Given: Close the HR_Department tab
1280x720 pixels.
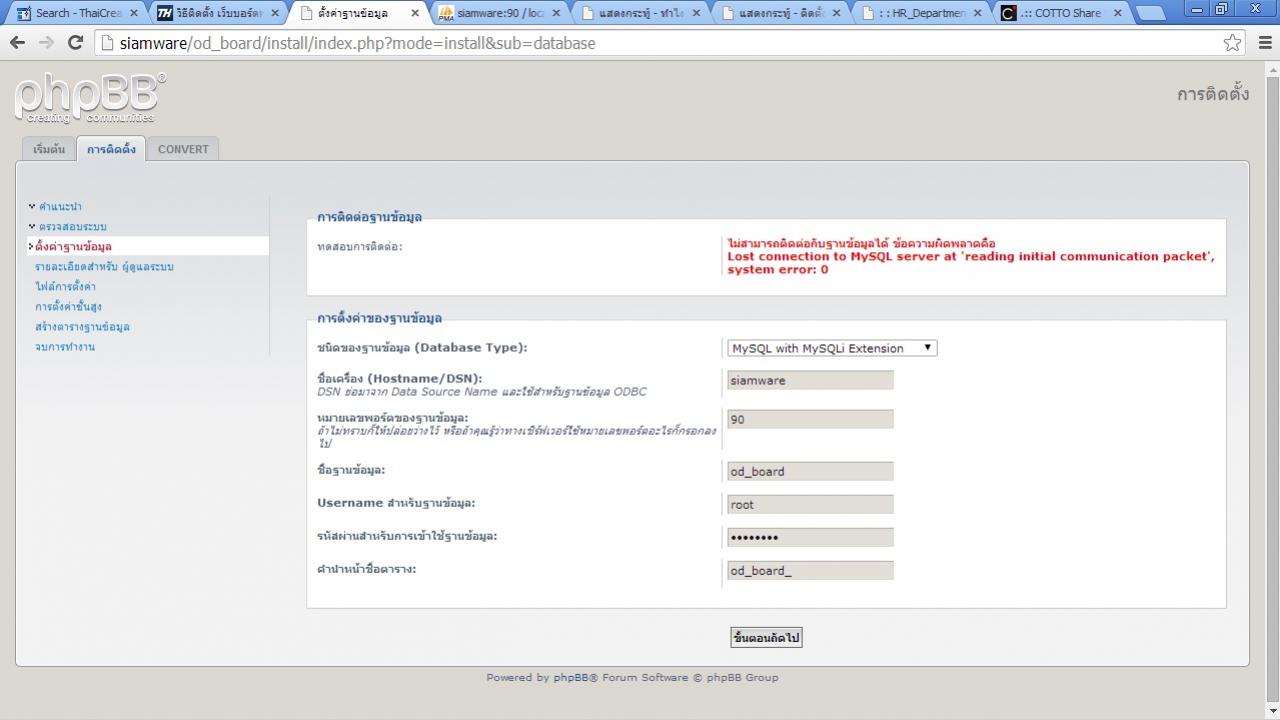Looking at the screenshot, I should coord(977,13).
